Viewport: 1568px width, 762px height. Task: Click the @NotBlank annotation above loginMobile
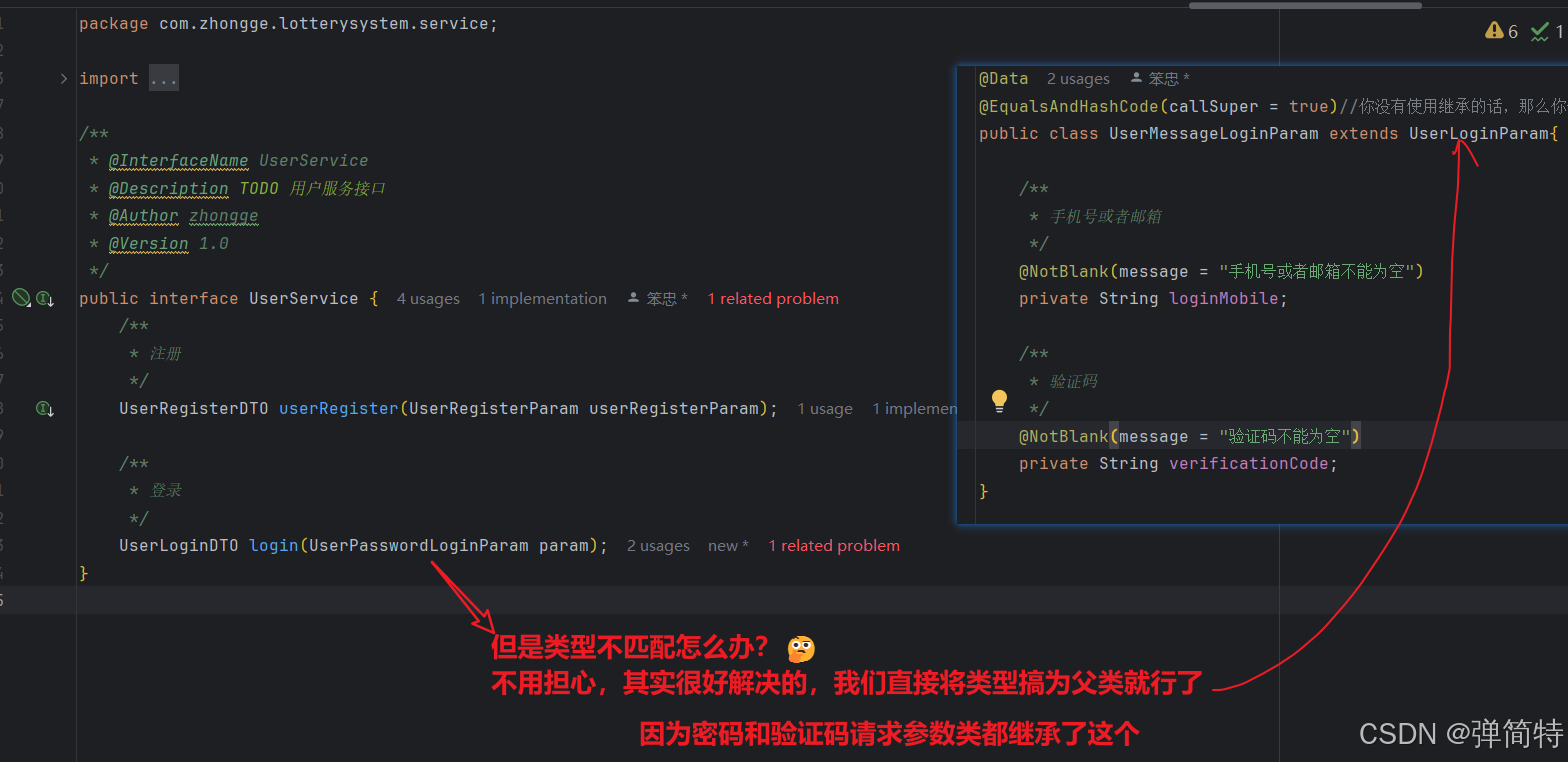(x=1064, y=271)
